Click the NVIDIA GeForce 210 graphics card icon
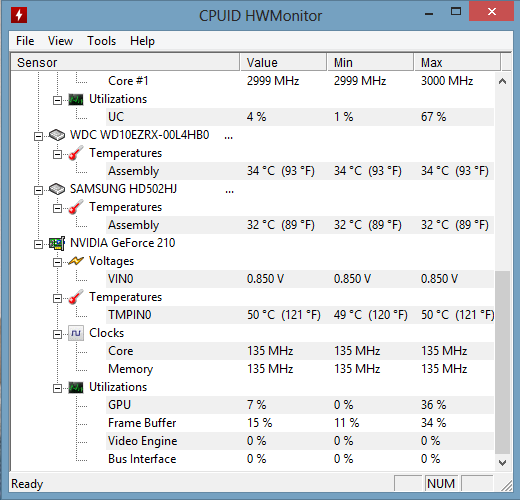 (57, 243)
